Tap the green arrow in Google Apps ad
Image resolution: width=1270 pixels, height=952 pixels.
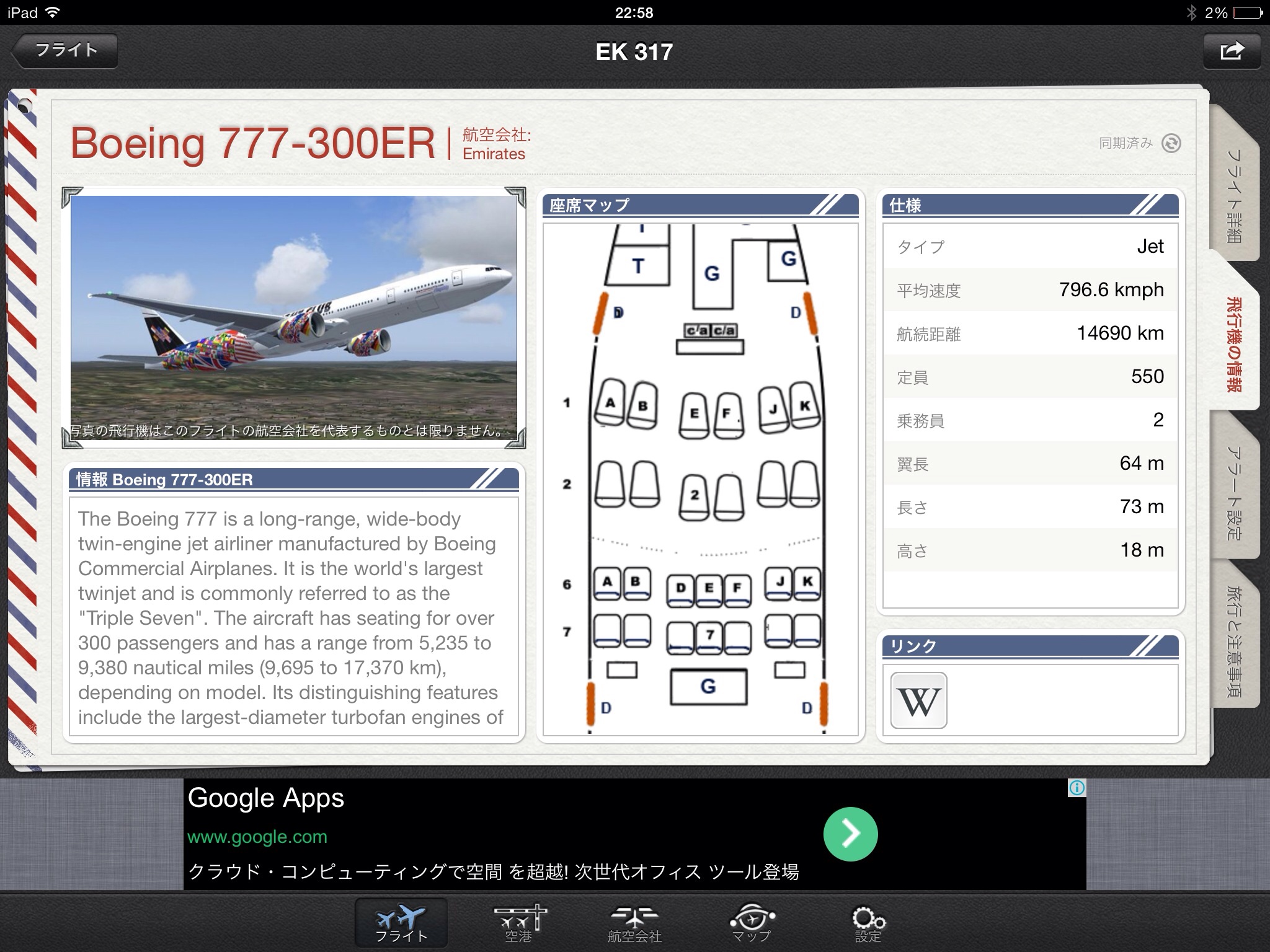tap(850, 834)
